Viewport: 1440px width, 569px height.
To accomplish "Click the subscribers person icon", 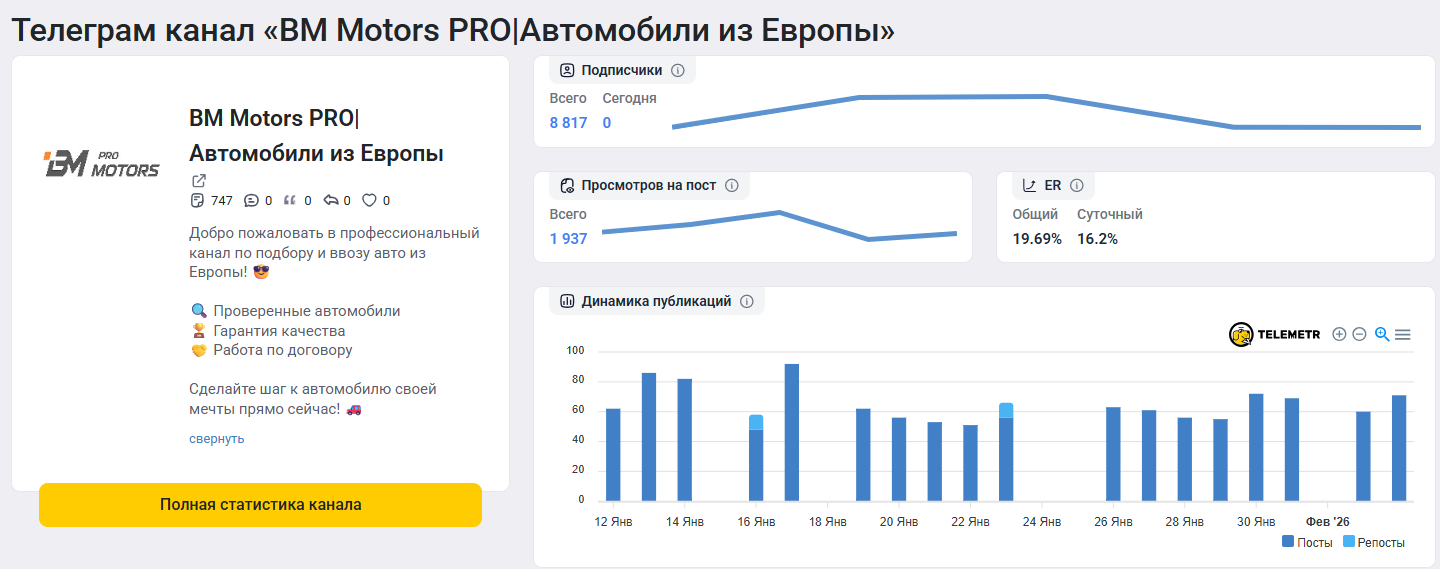I will pos(567,70).
